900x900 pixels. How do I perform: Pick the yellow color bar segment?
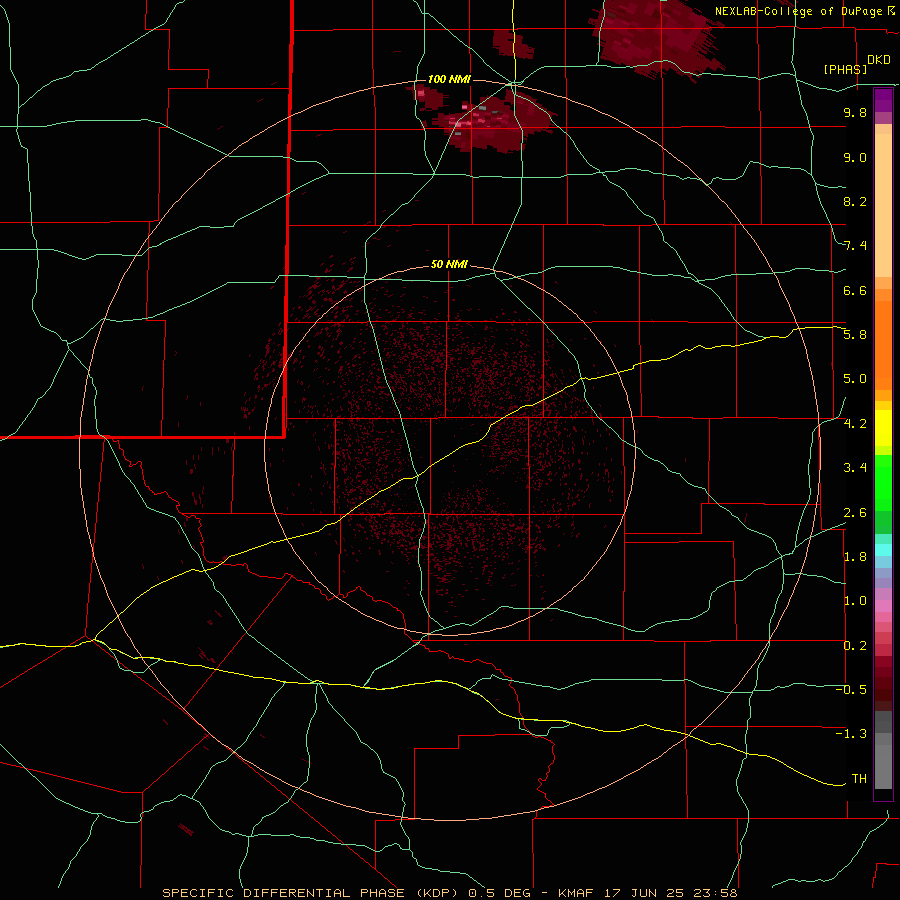883,428
